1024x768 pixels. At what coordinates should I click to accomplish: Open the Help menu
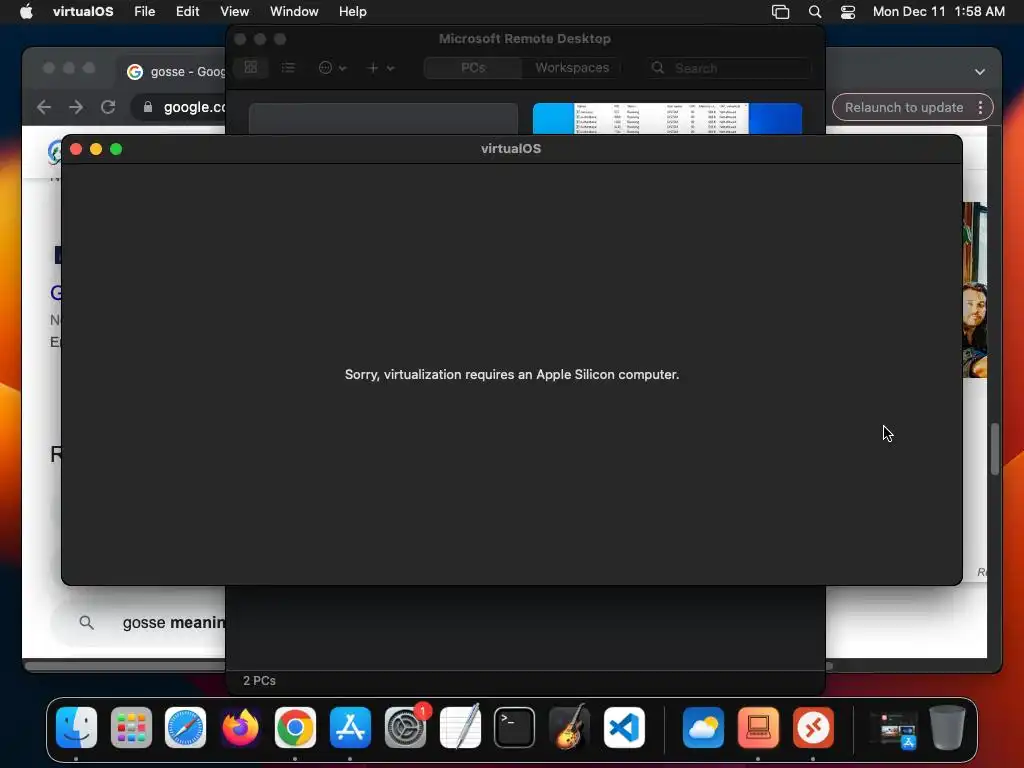(x=353, y=11)
